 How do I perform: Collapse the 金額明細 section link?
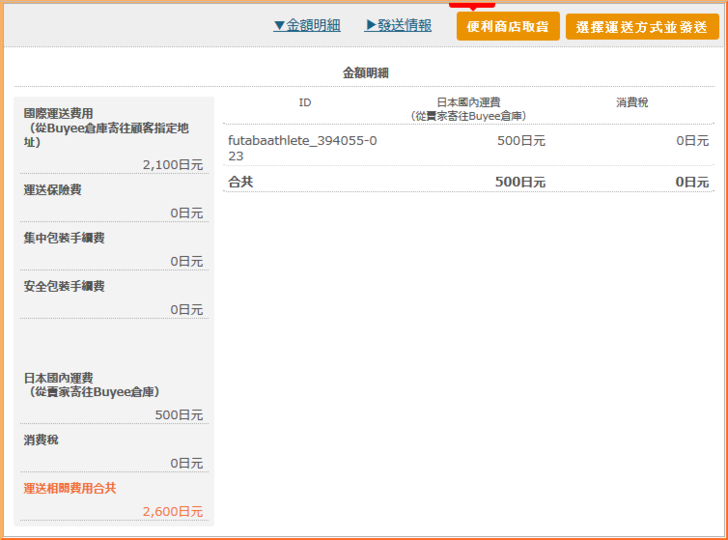point(307,25)
